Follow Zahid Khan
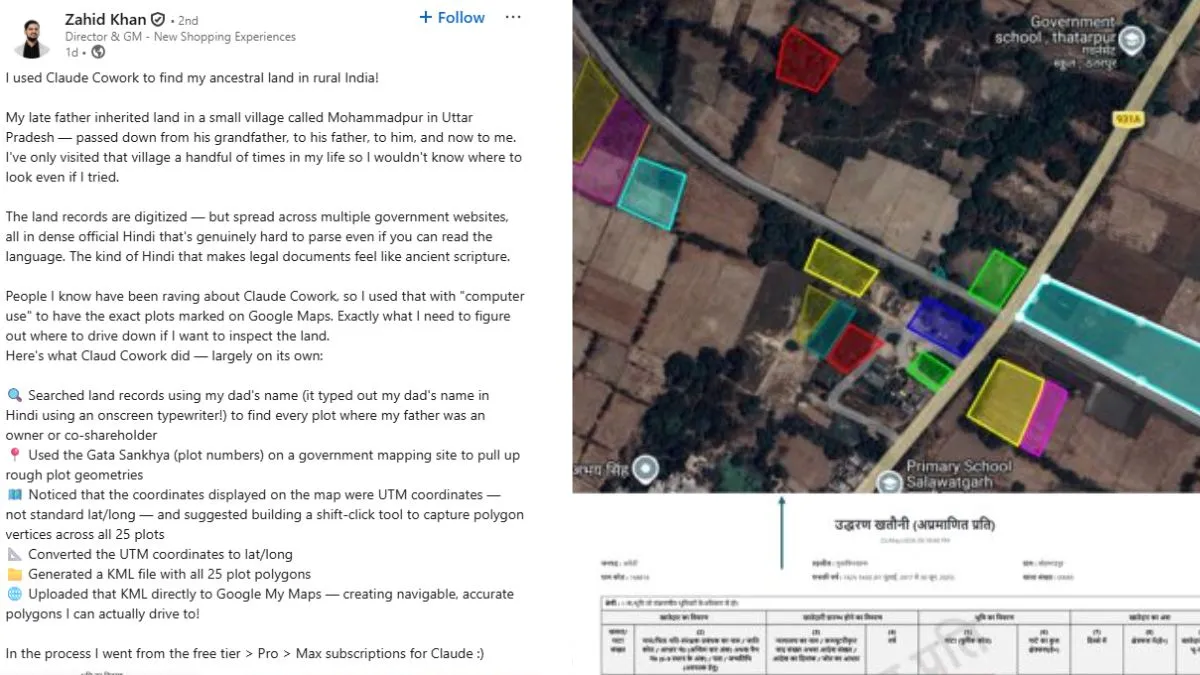This screenshot has height=675, width=1200. 451,17
